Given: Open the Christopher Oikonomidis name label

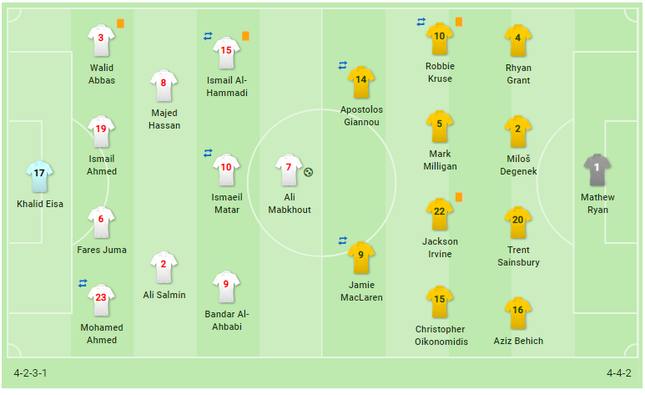Looking at the screenshot, I should (x=441, y=335).
